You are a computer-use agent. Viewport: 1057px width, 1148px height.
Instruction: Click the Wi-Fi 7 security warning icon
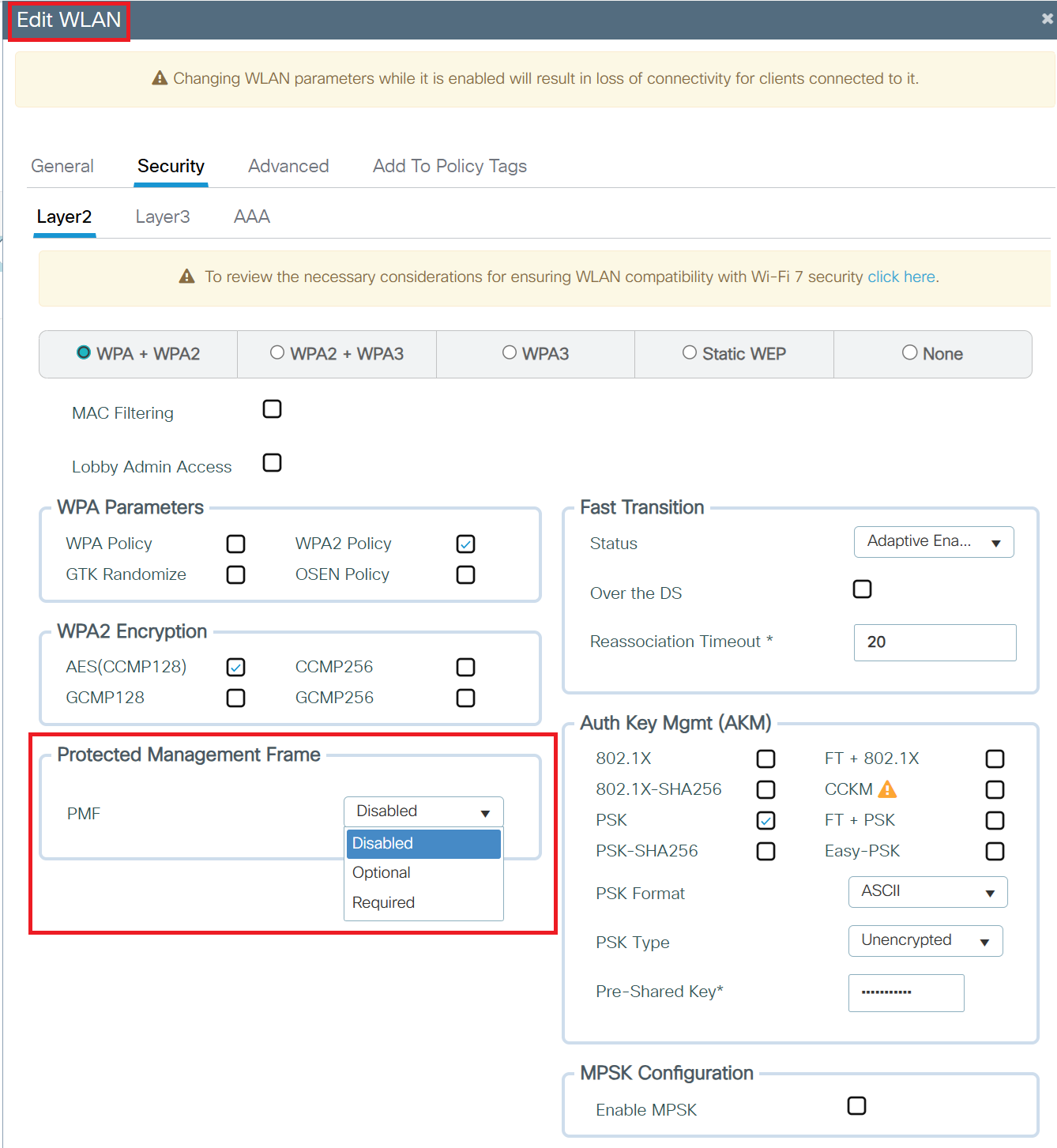pos(186,277)
